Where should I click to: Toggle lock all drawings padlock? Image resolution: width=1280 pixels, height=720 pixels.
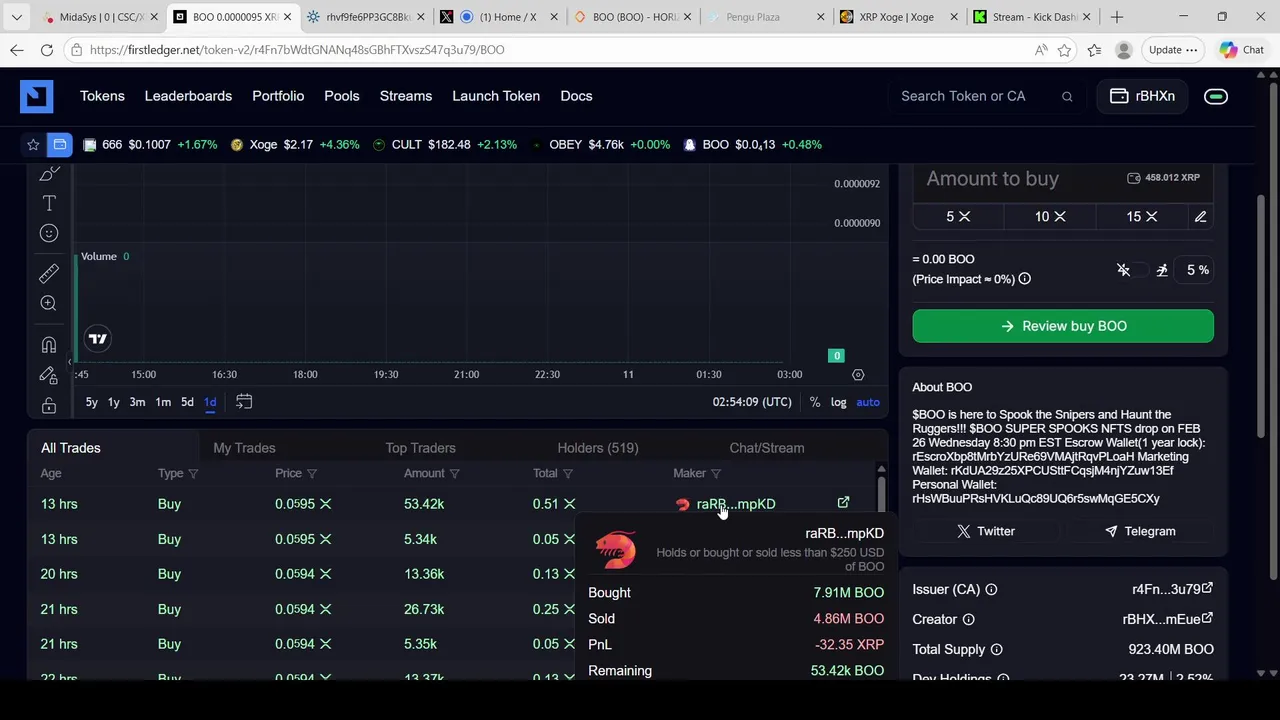(49, 405)
